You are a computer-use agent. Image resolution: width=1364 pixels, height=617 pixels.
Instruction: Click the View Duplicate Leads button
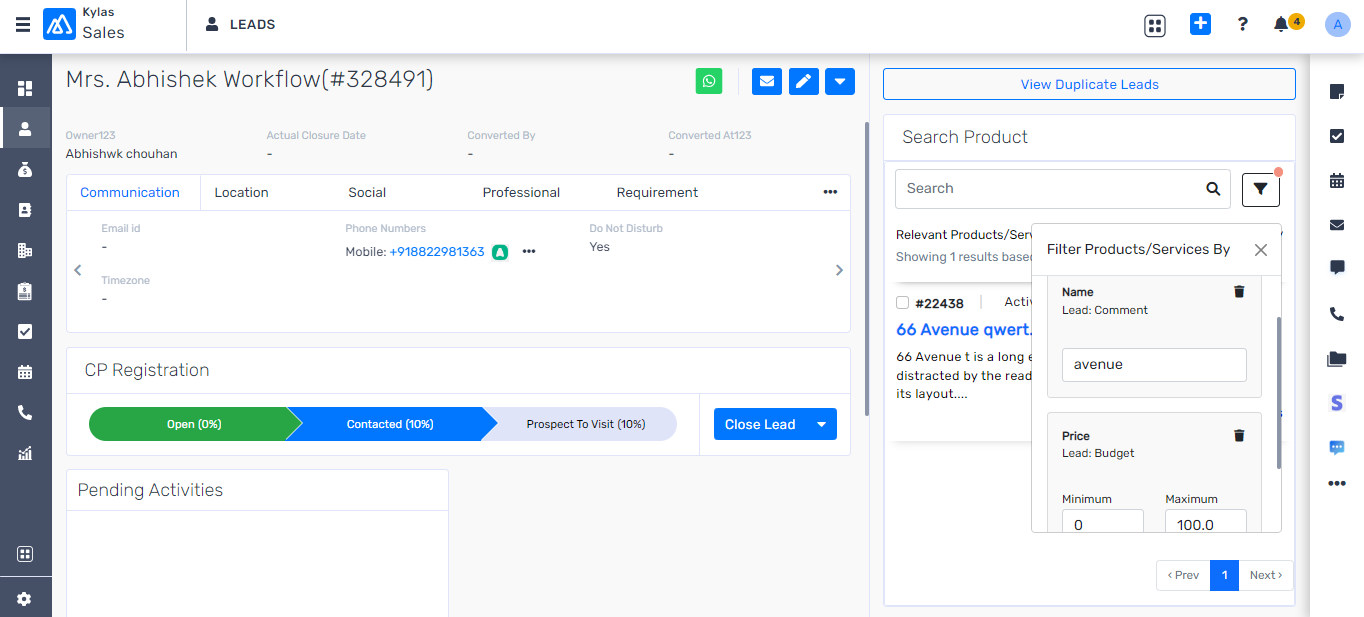pyautogui.click(x=1089, y=84)
